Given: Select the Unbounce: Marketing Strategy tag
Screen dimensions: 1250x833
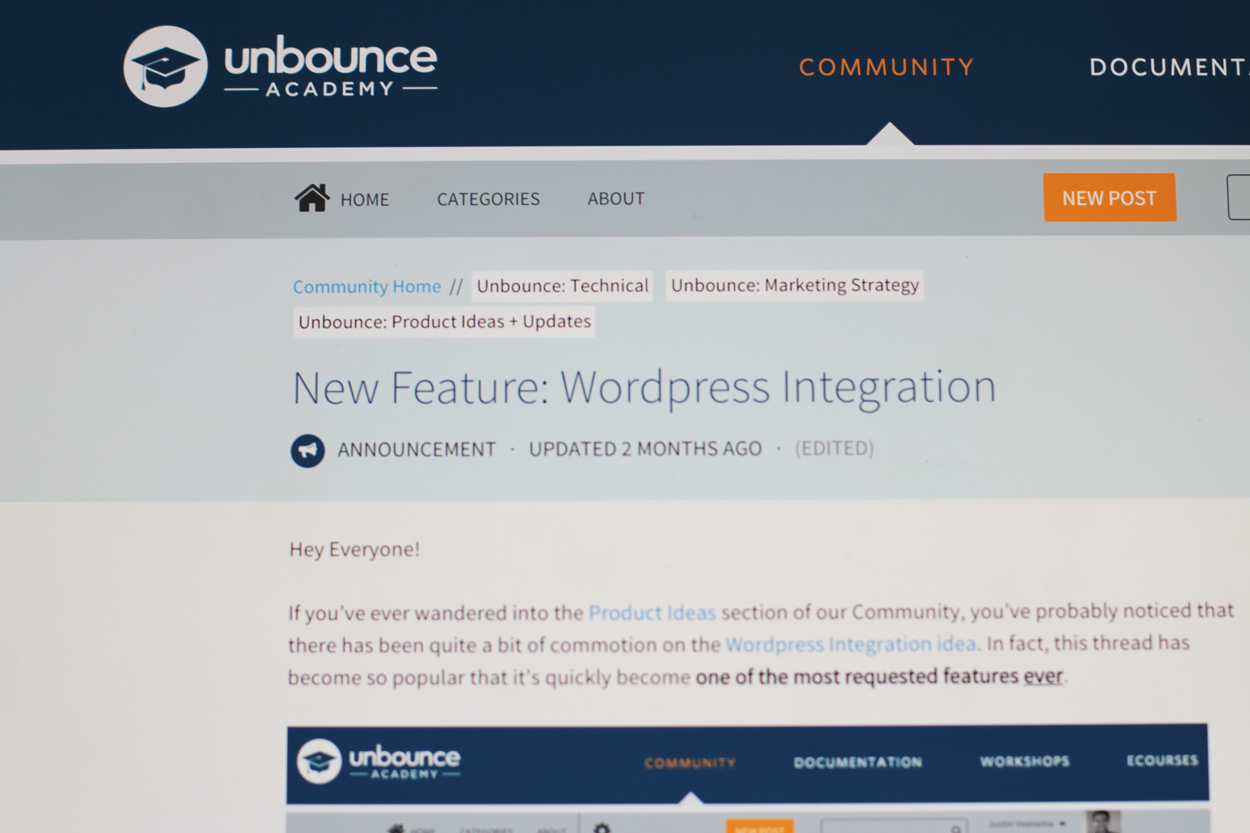Looking at the screenshot, I should (x=794, y=285).
